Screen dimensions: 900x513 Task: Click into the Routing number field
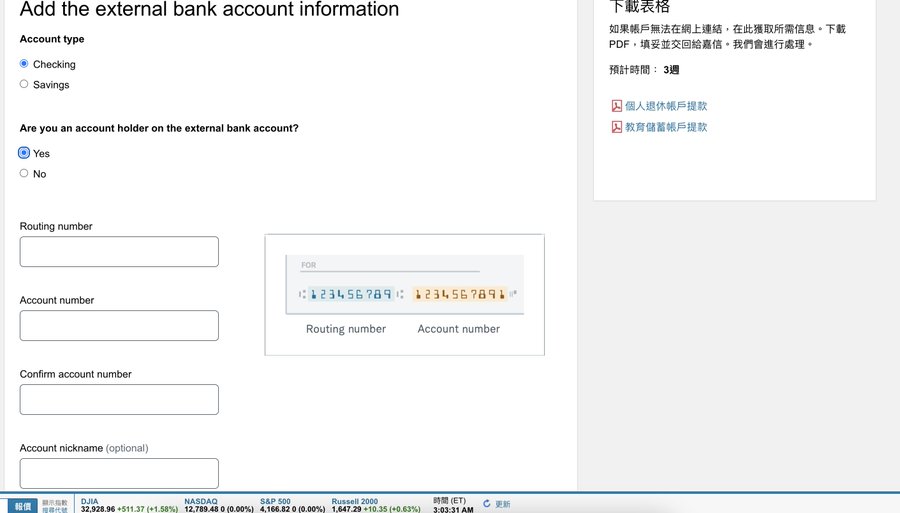pos(119,252)
